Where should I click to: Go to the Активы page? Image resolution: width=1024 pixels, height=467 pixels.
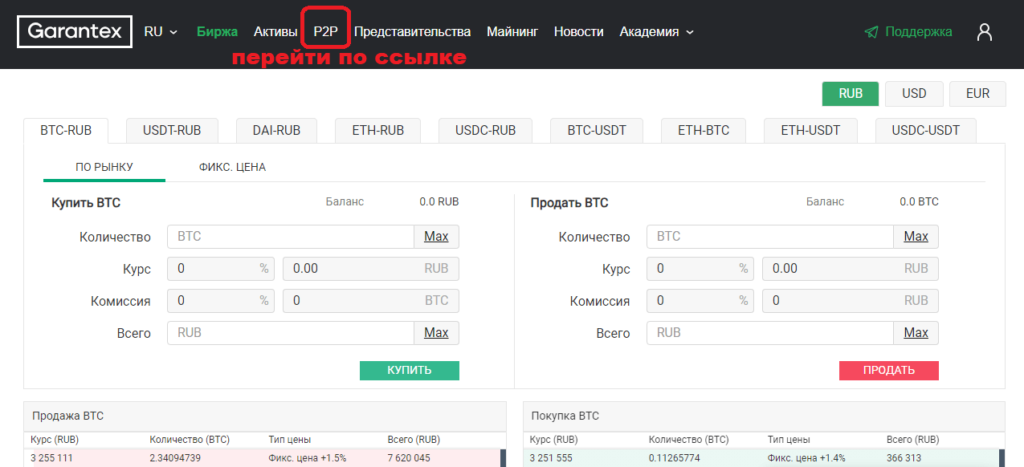click(x=275, y=32)
